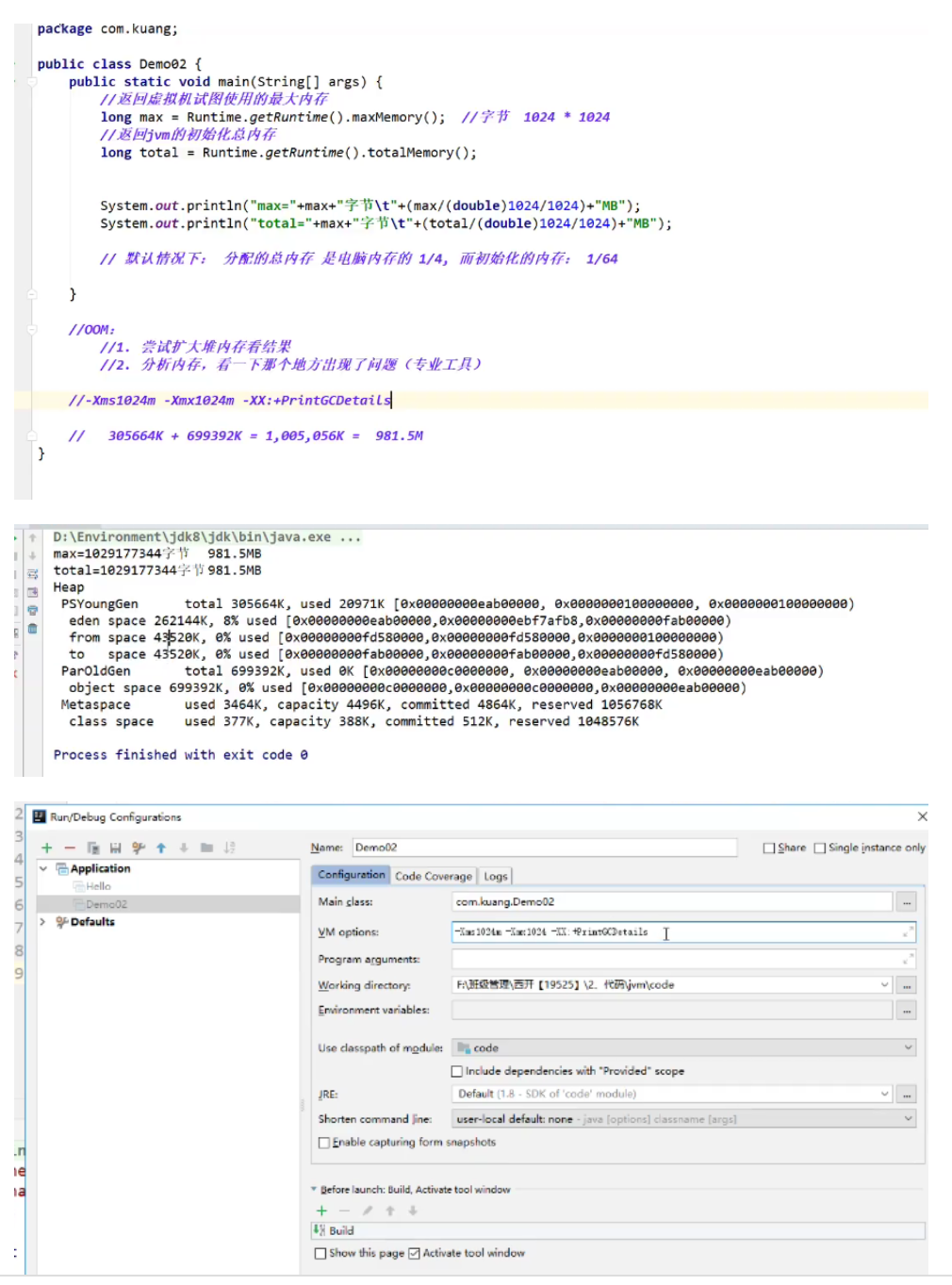
Task: Browse Working directory with ellipsis button
Action: coord(907,985)
